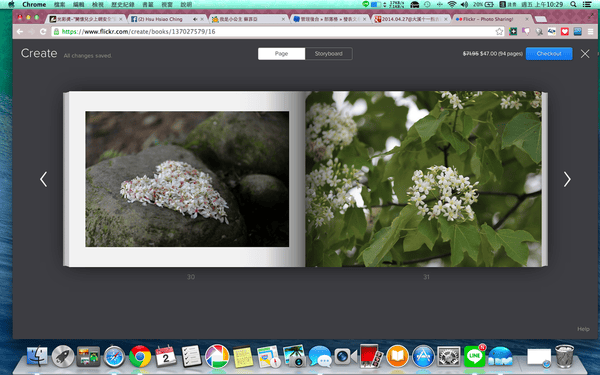The height and width of the screenshot is (375, 600).
Task: Open a new Chrome tab
Action: click(541, 19)
